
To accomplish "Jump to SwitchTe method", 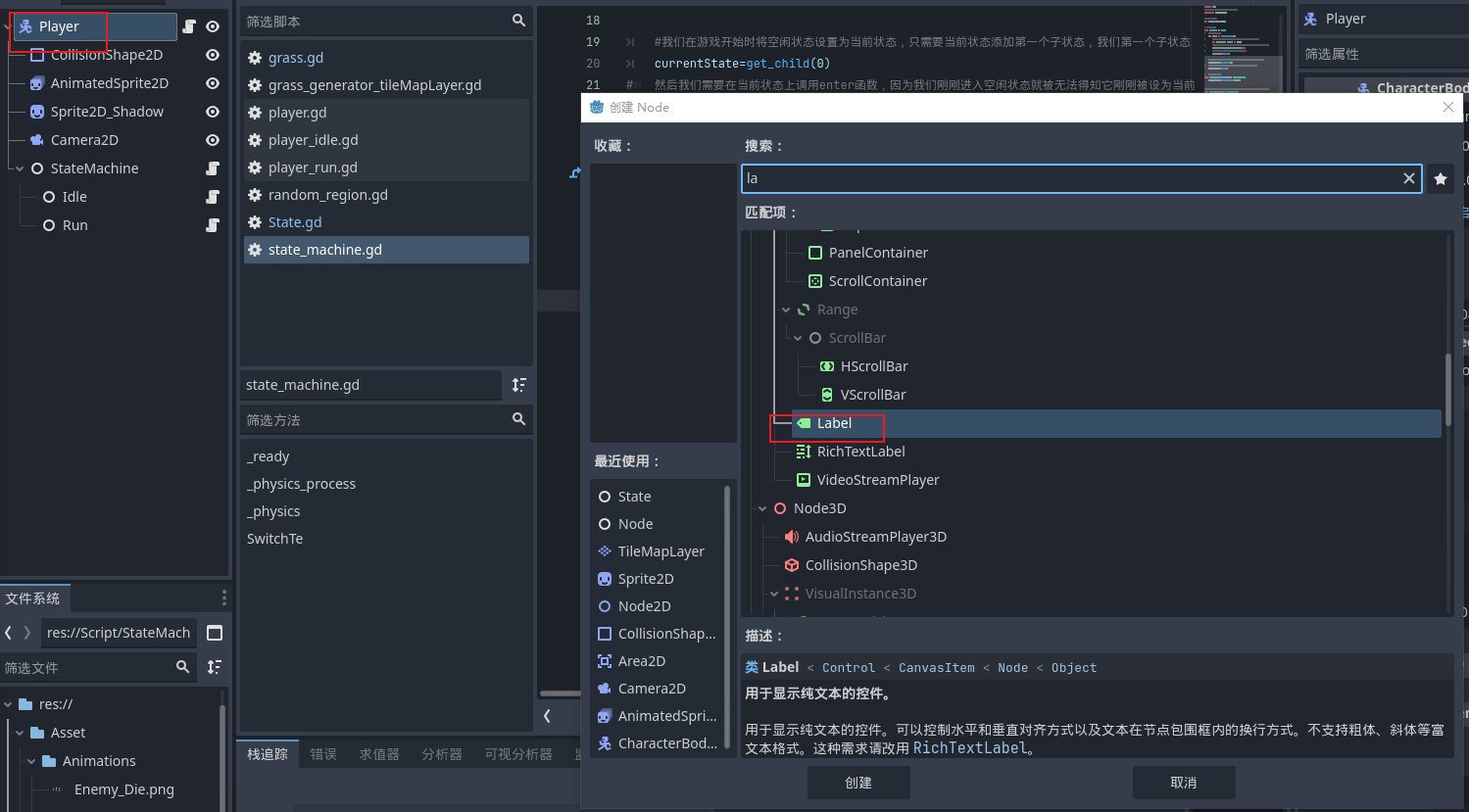I will tap(274, 539).
